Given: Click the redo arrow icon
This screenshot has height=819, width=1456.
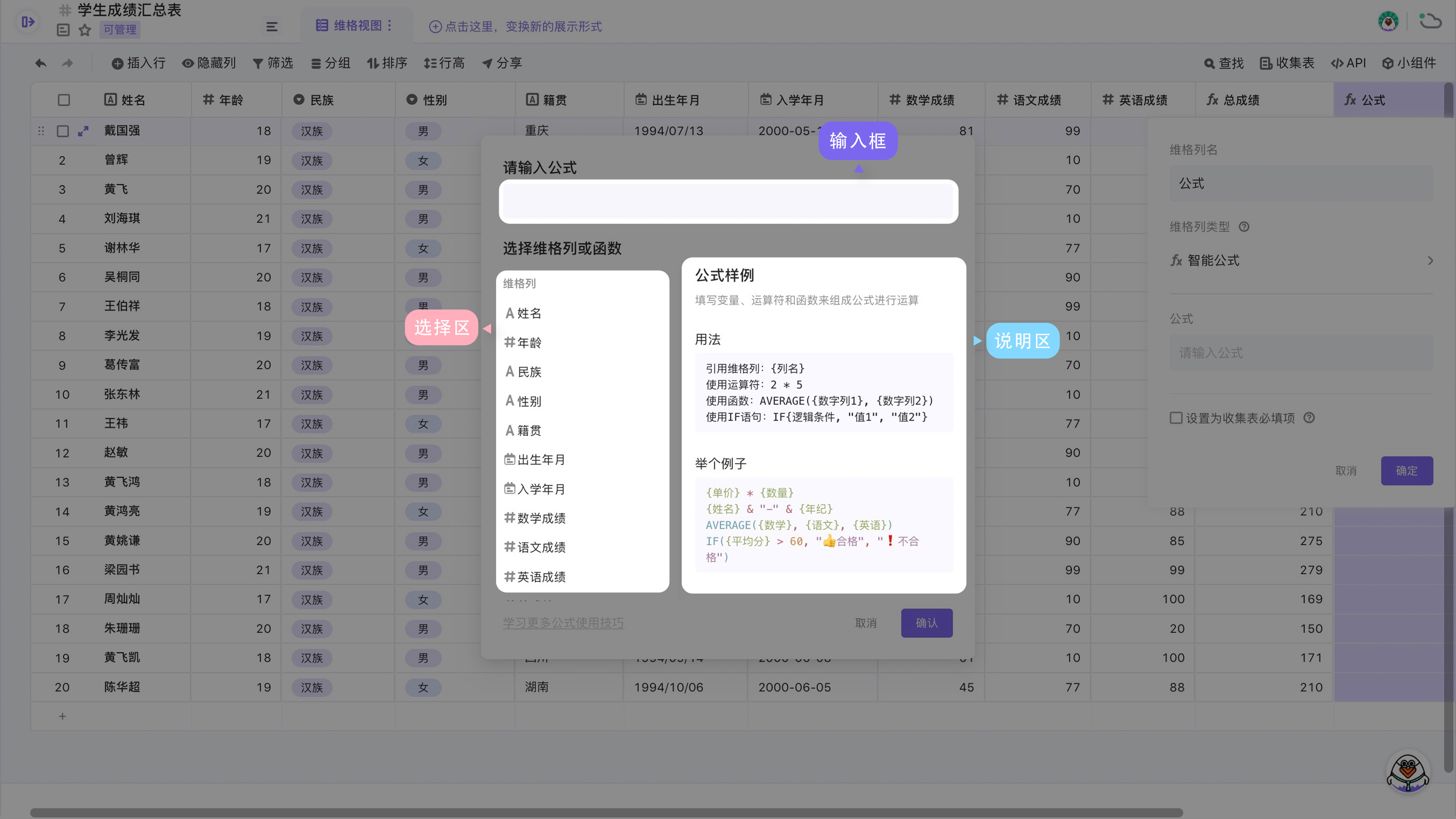Looking at the screenshot, I should (67, 63).
